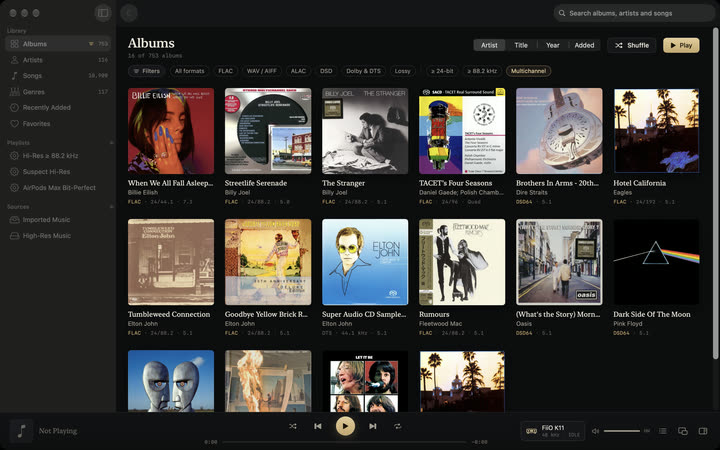This screenshot has width=720, height=450.
Task: Toggle the ALAC filter chip
Action: tap(298, 71)
